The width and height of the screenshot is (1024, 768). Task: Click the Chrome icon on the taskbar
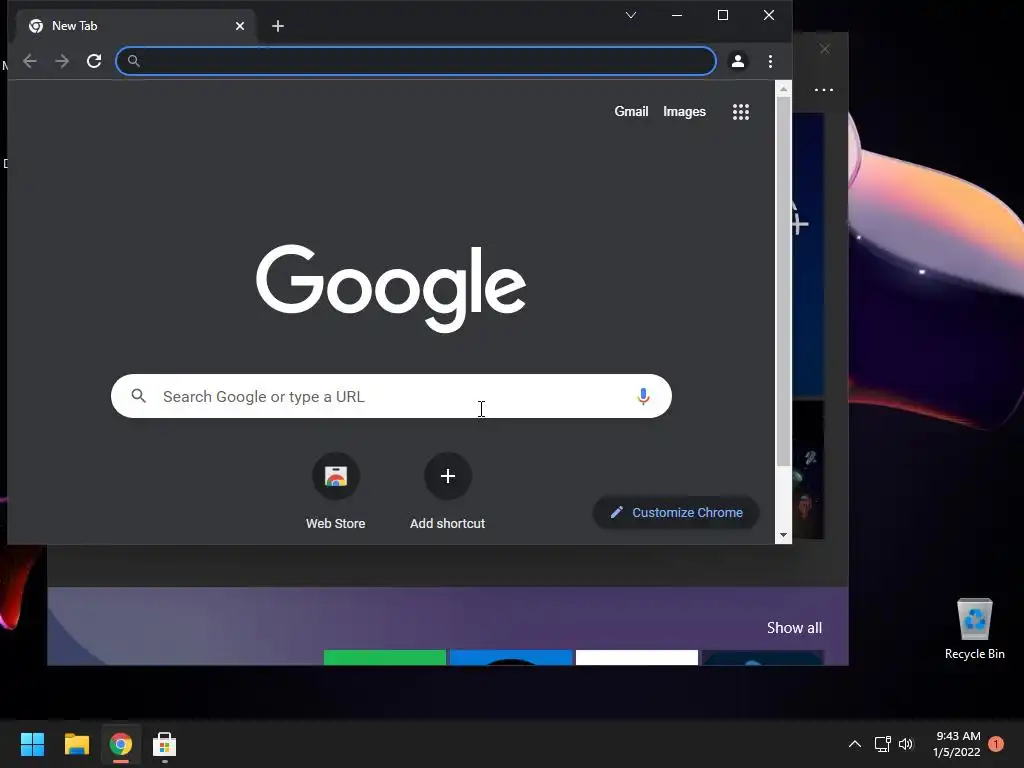tap(121, 744)
